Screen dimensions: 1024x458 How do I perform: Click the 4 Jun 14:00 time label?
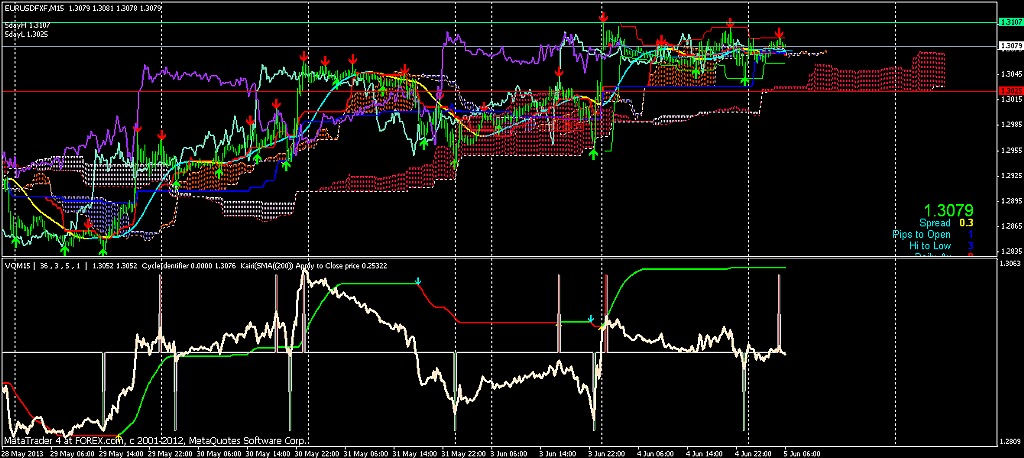coord(705,453)
